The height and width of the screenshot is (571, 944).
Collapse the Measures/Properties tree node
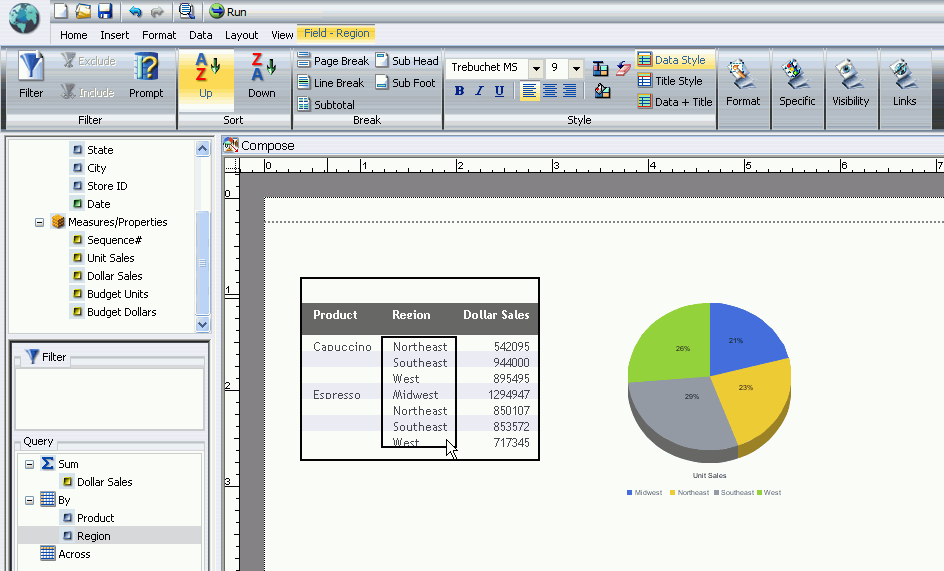39,222
